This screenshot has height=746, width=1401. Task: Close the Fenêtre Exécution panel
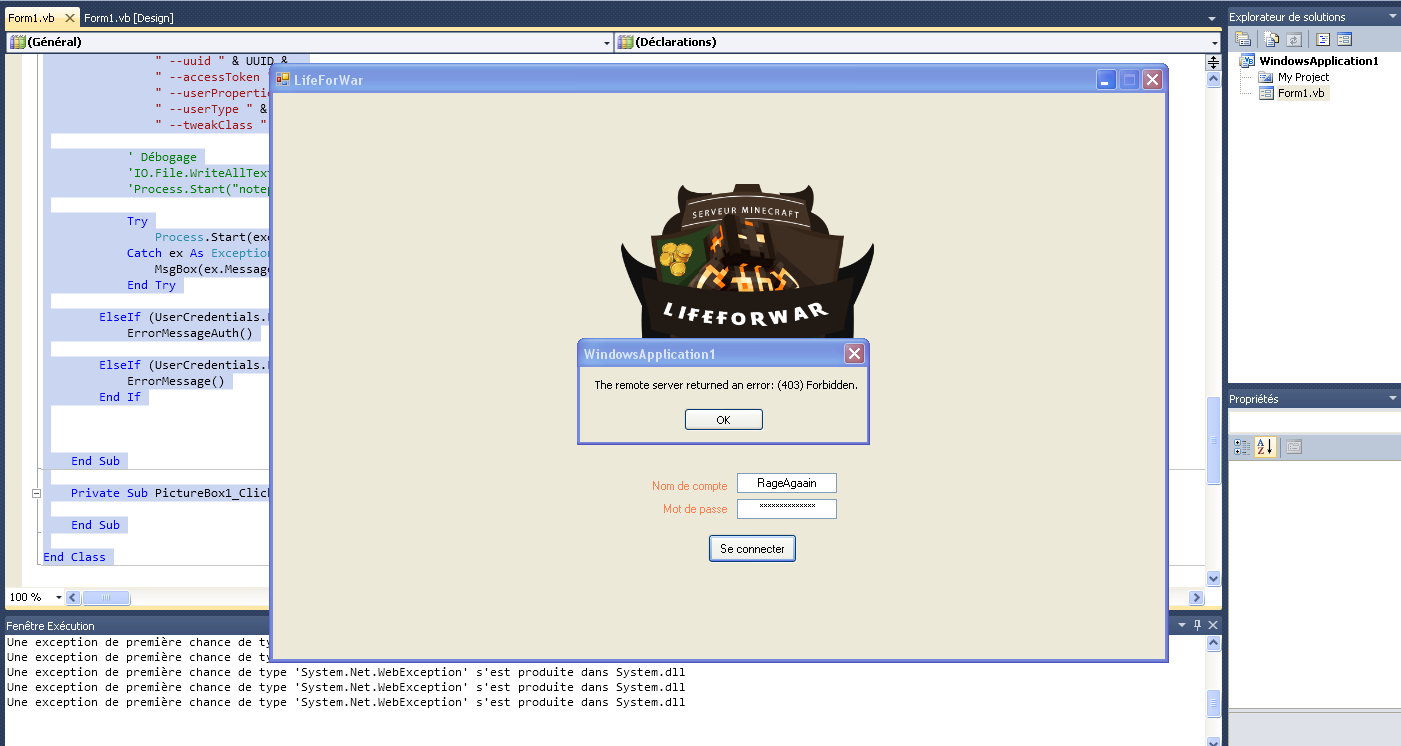coord(1213,625)
